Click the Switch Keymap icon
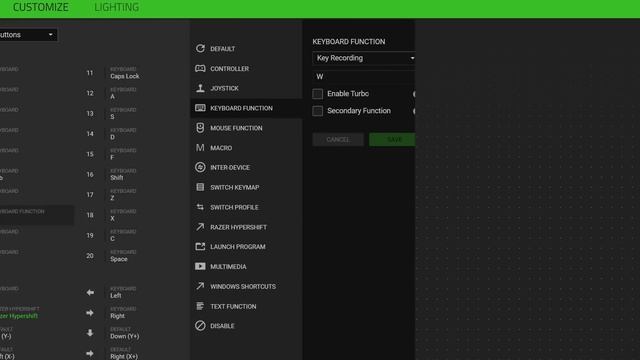 [200, 187]
